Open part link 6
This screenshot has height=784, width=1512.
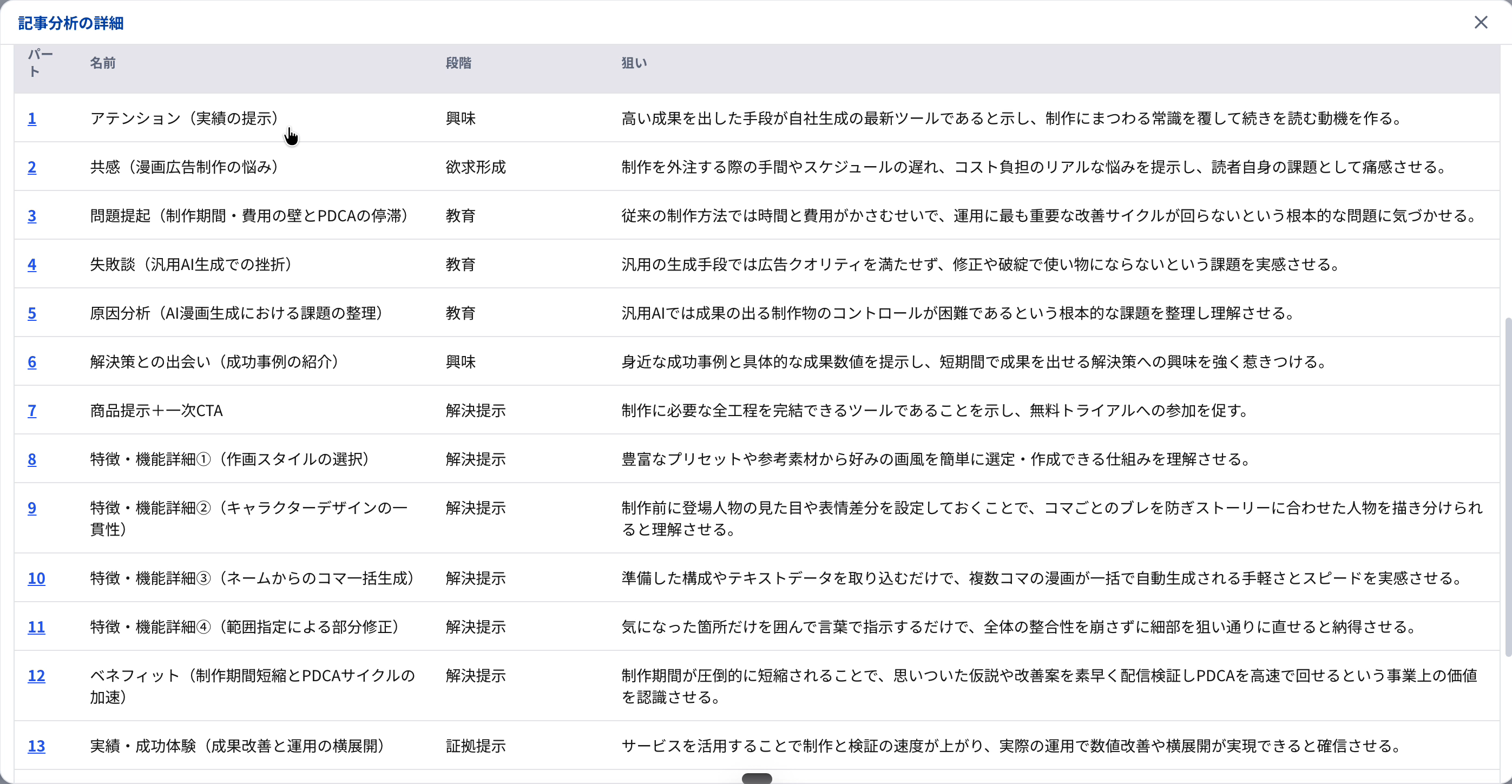(32, 361)
